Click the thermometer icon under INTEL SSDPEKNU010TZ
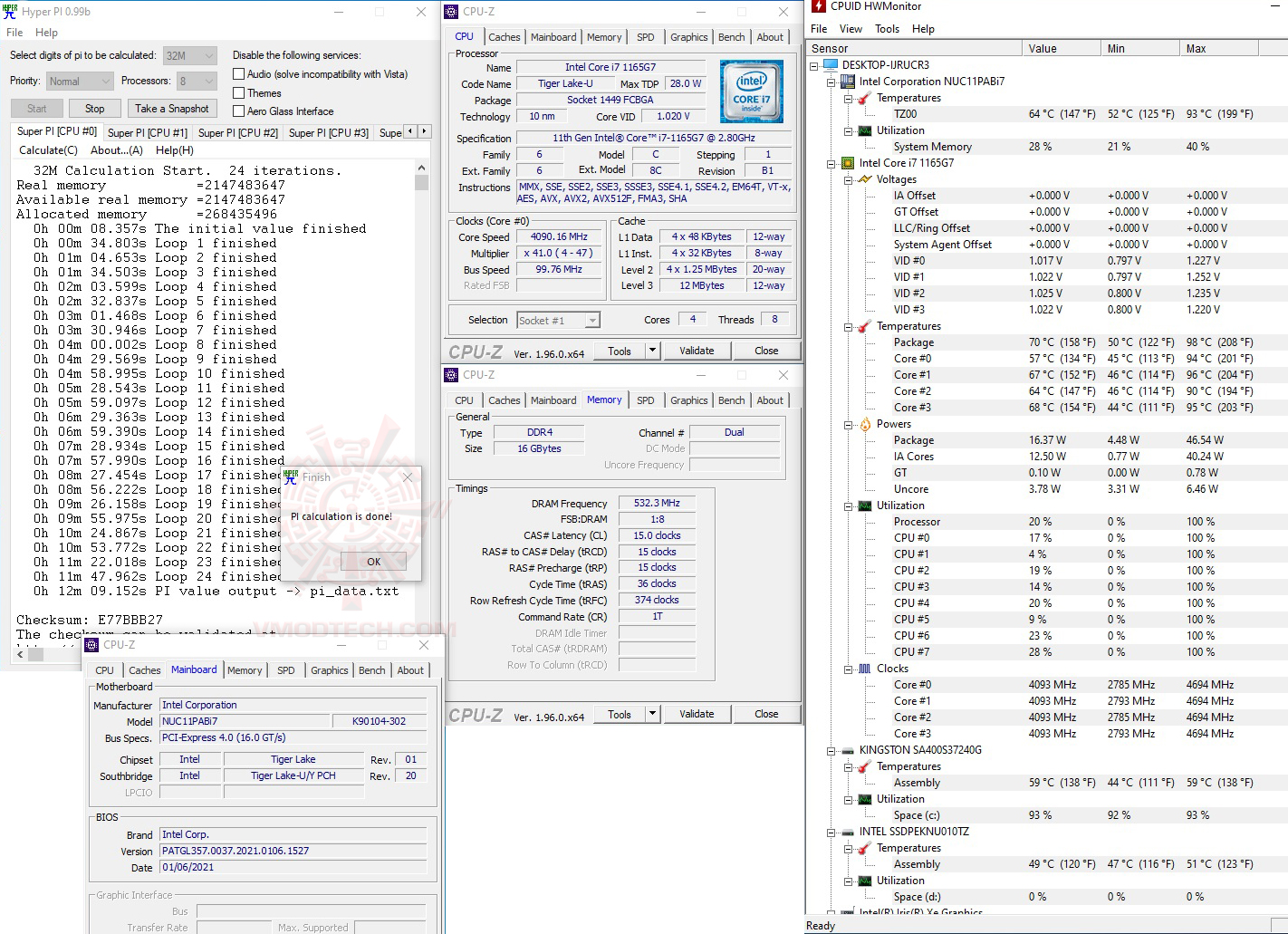Image resolution: width=1288 pixels, height=934 pixels. 864,848
